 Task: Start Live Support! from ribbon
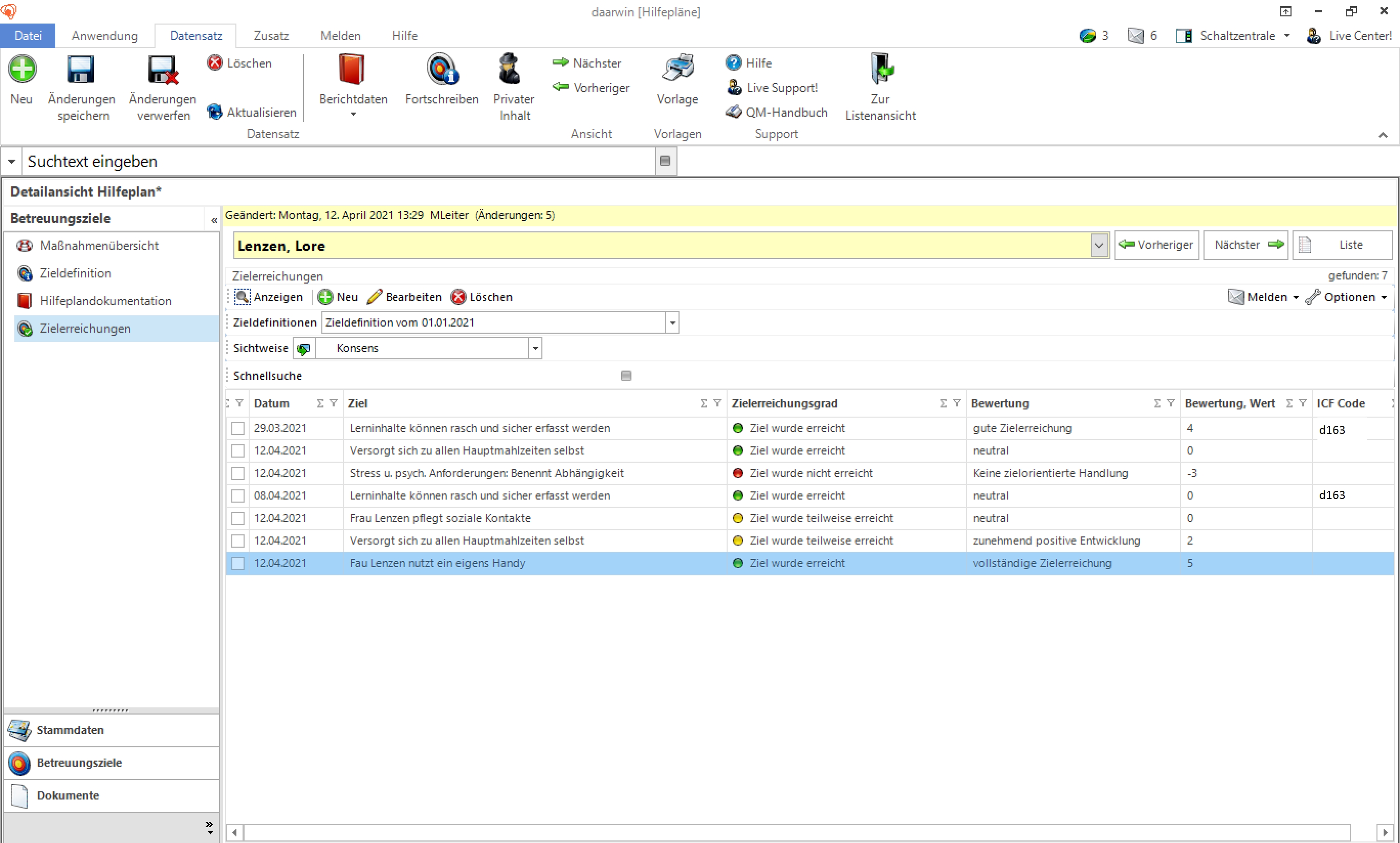tap(772, 88)
